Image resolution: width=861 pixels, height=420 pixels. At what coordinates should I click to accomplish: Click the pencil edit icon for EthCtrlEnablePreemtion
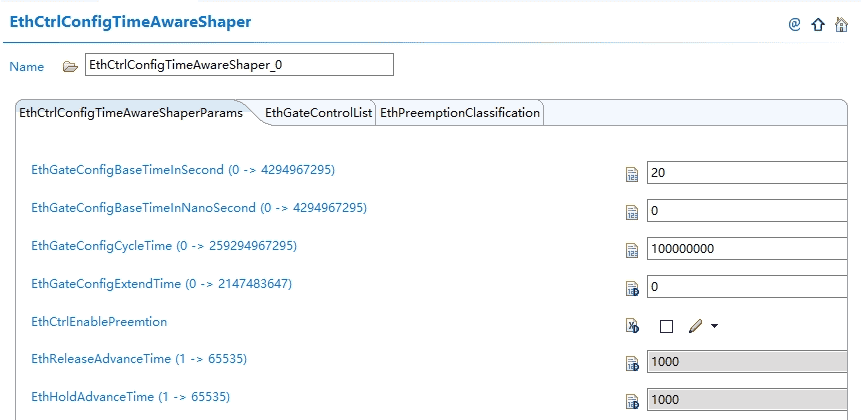[695, 327]
